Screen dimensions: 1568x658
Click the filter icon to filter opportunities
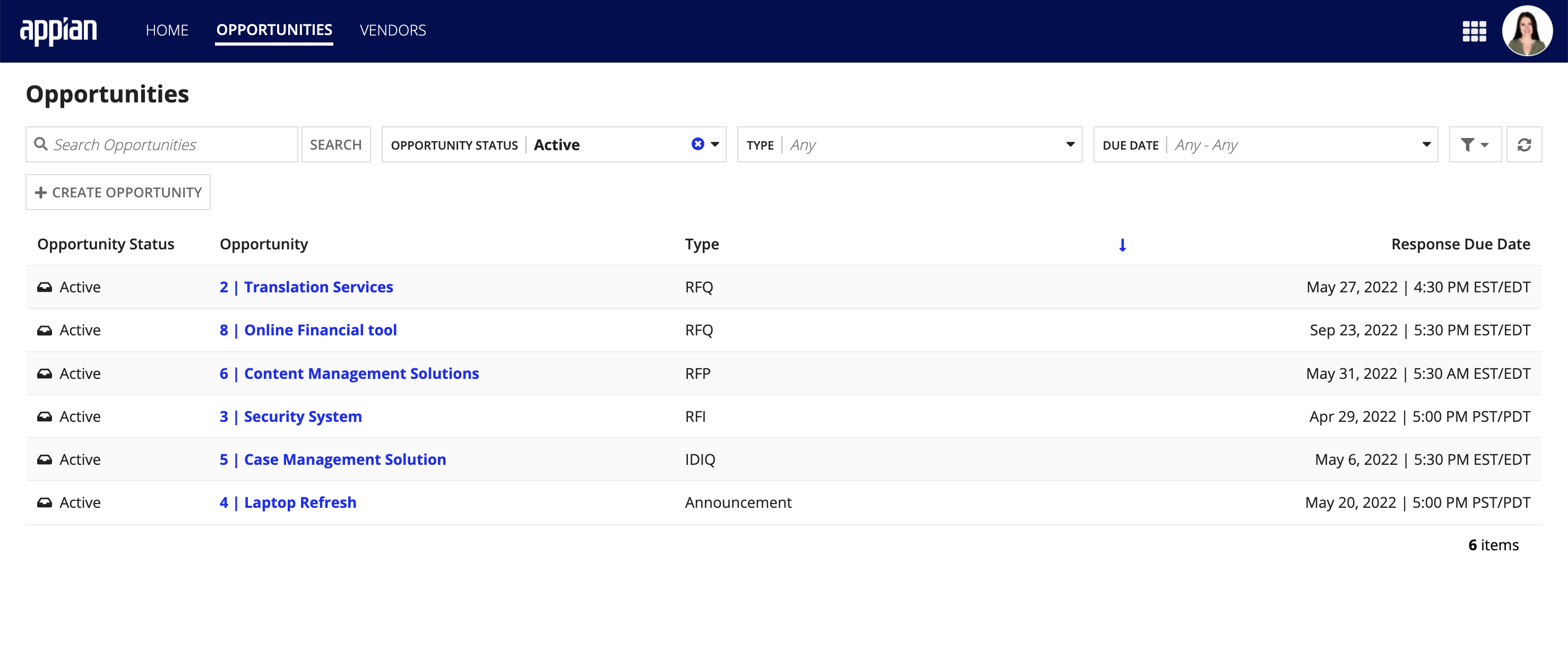pyautogui.click(x=1471, y=144)
